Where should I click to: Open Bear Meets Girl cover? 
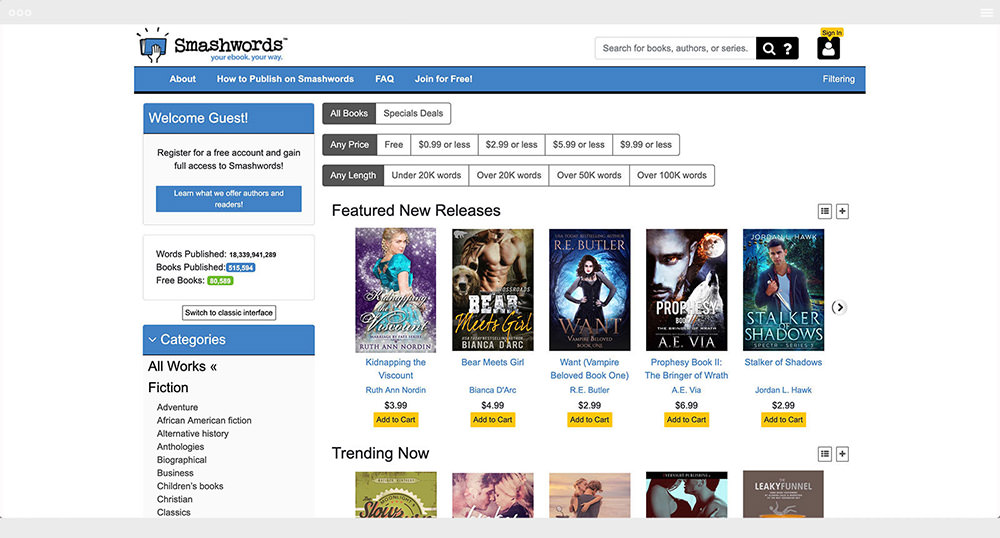492,290
